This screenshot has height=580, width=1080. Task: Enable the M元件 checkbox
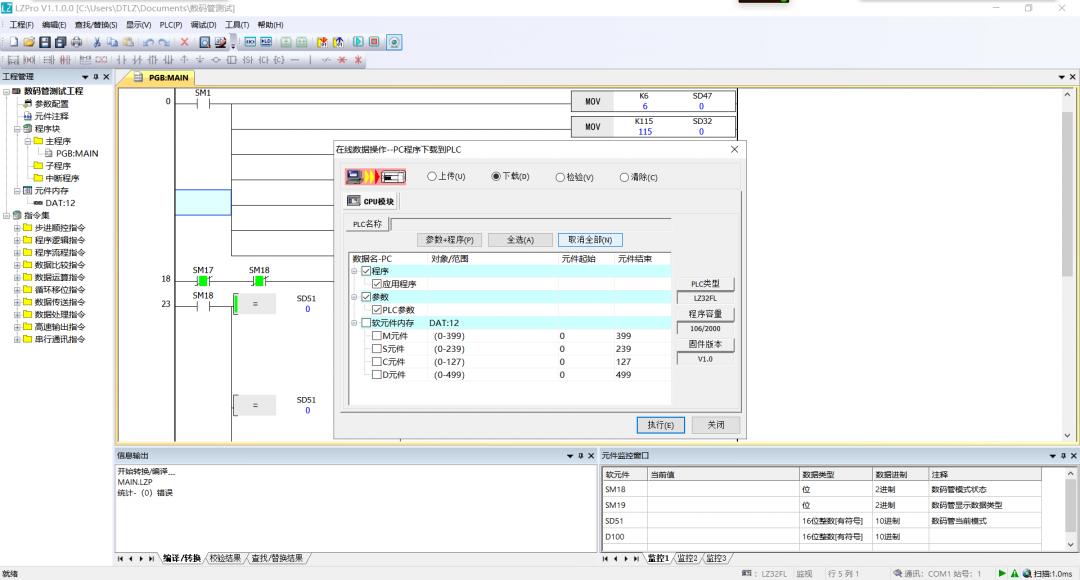point(377,336)
